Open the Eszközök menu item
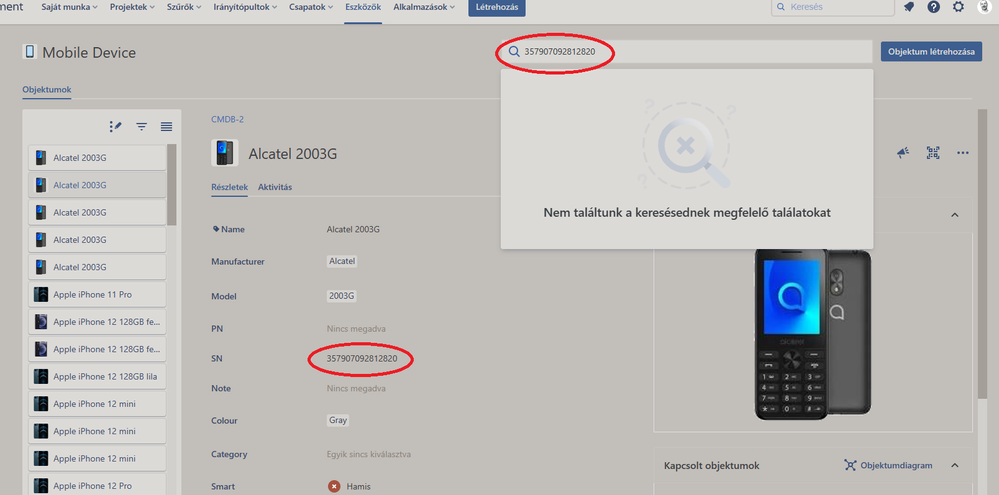Viewport: 999px width, 495px height. pyautogui.click(x=363, y=8)
